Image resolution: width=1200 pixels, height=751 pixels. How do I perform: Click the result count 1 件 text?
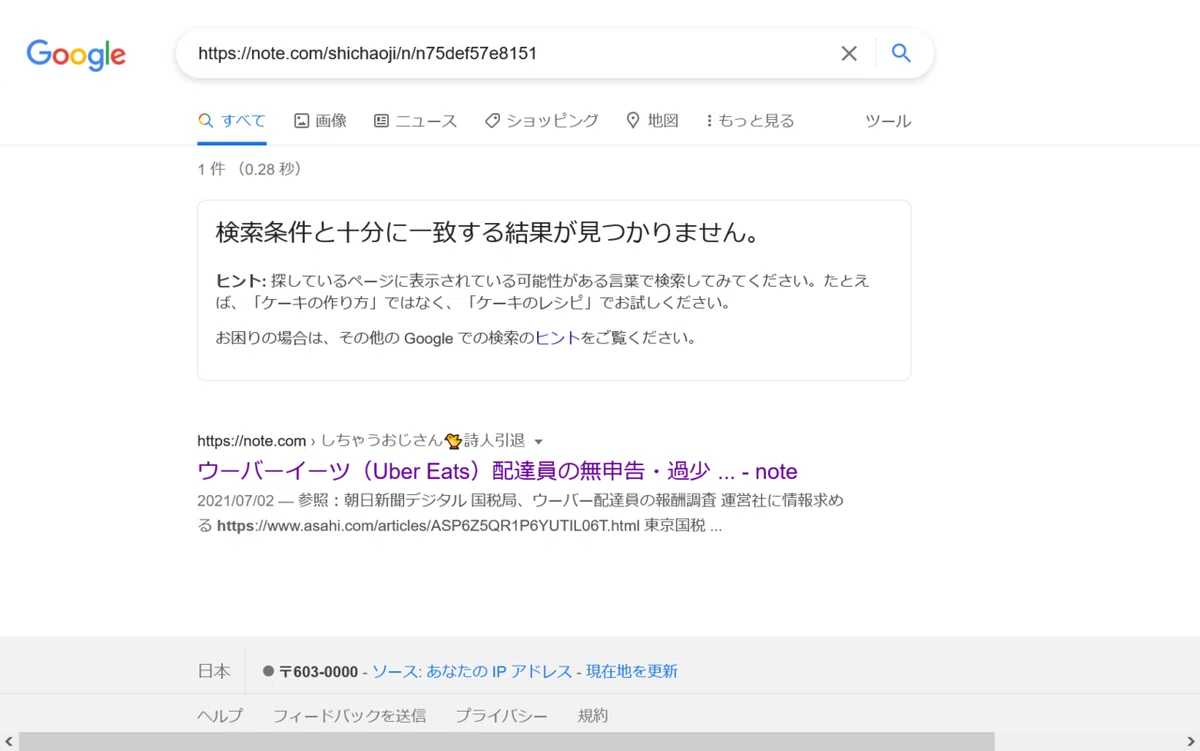[211, 169]
